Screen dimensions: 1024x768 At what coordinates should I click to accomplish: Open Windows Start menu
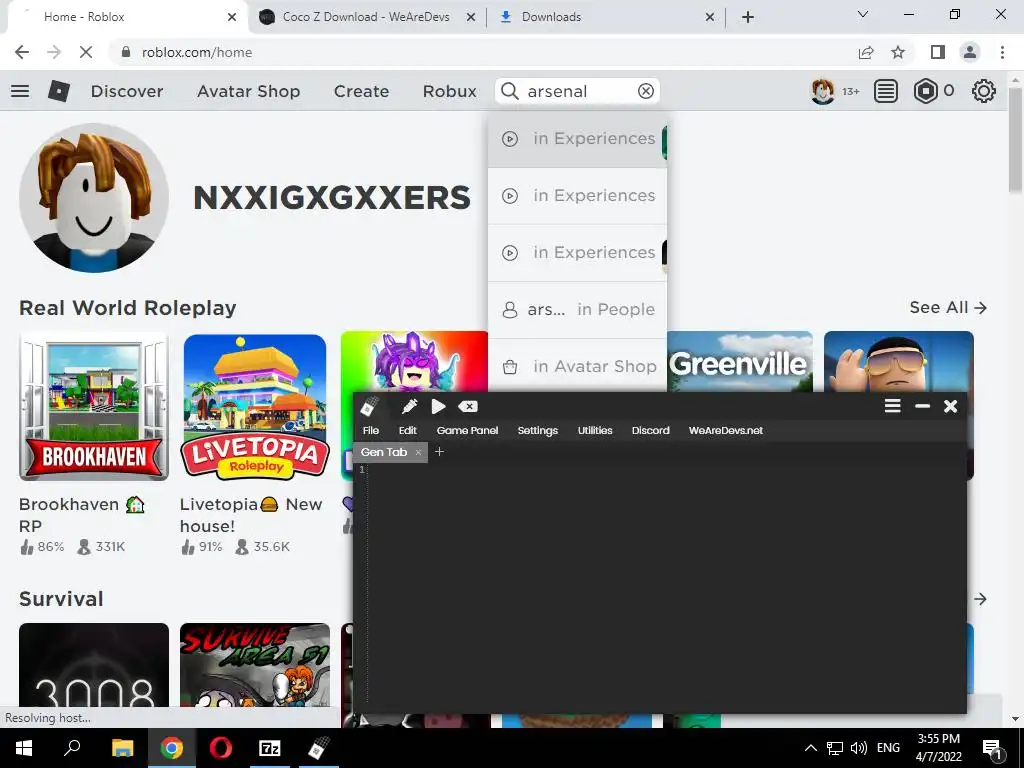click(x=24, y=748)
